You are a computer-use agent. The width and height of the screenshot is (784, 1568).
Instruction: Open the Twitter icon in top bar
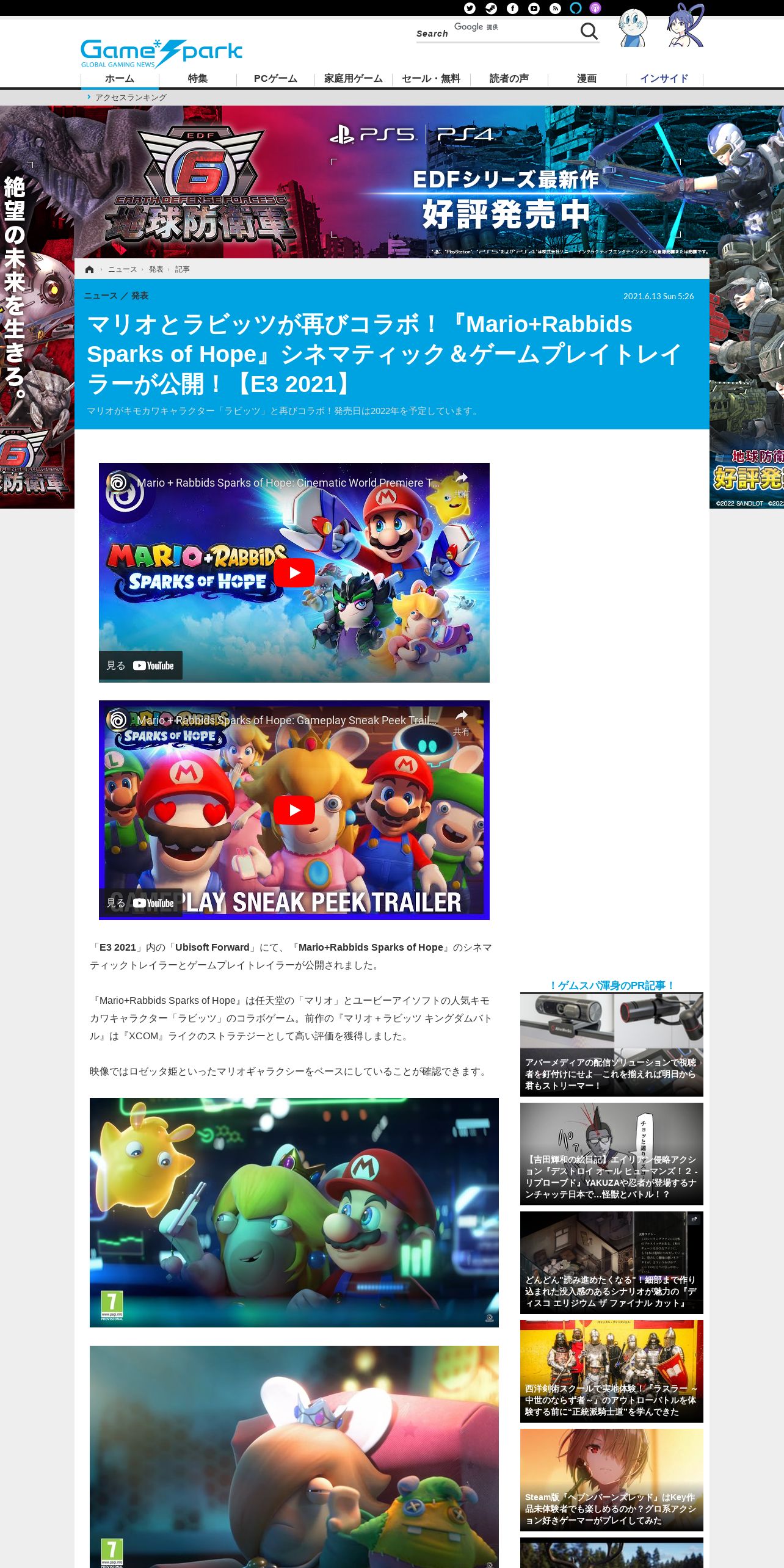(x=470, y=8)
